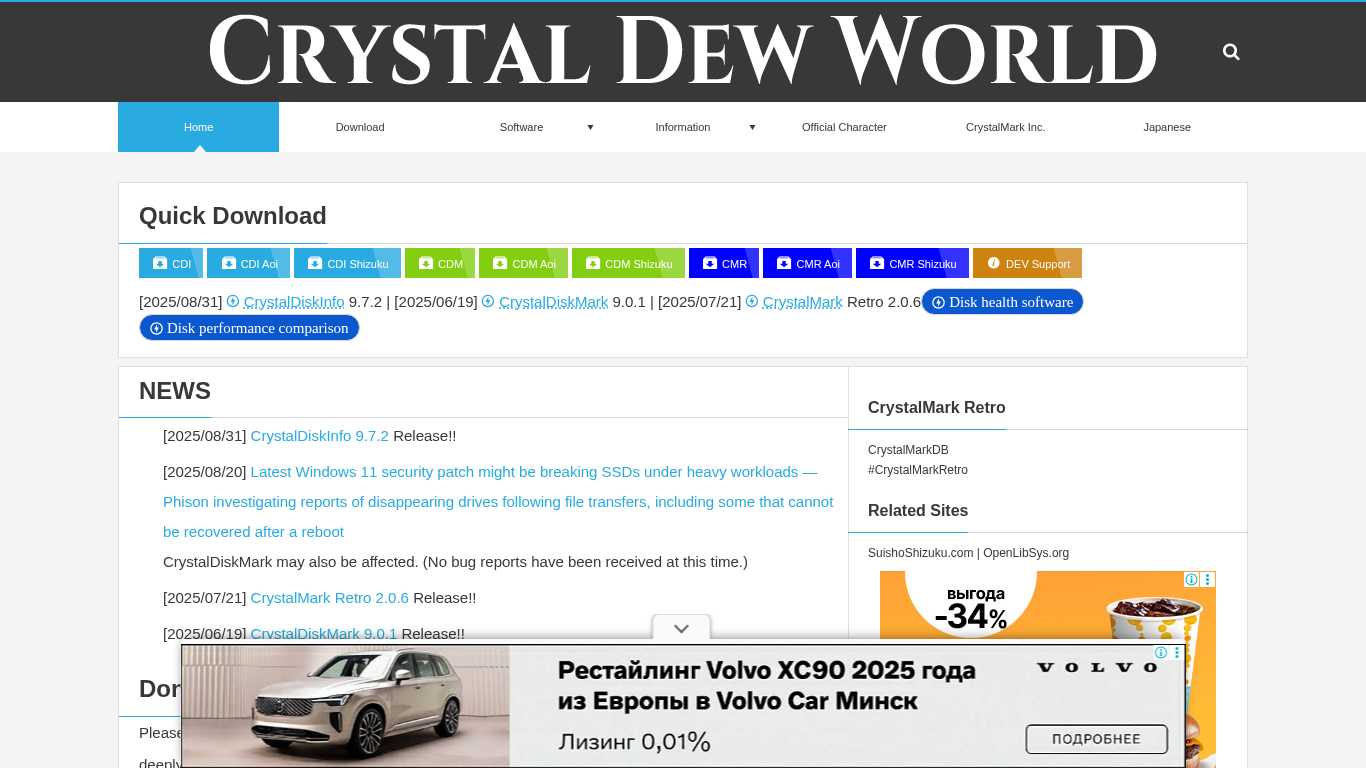Image resolution: width=1366 pixels, height=768 pixels.
Task: Click the Volvo logo in the banner ad
Action: 1097,667
